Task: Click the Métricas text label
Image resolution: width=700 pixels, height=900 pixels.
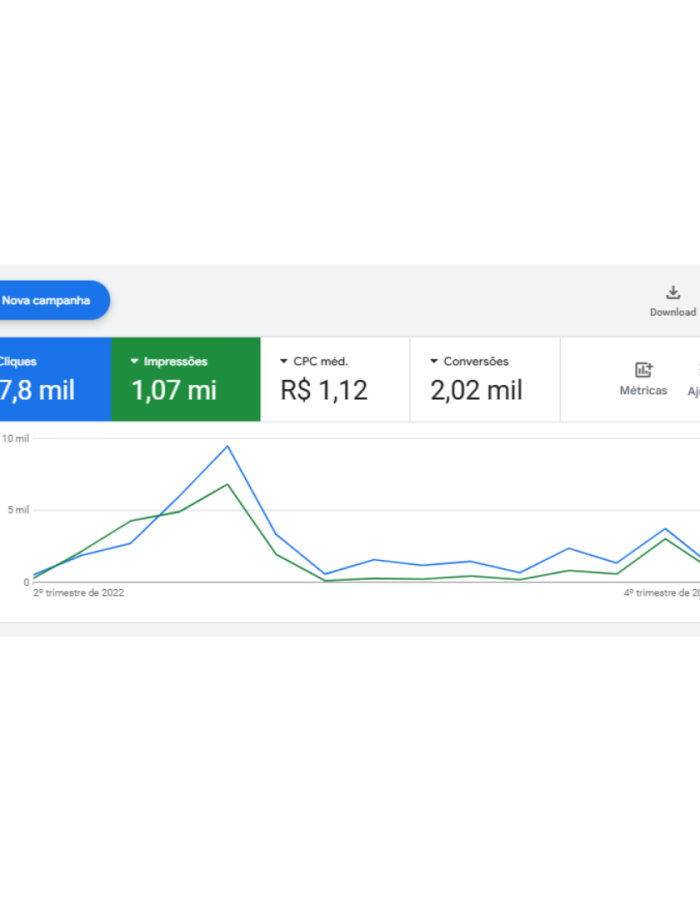Action: (643, 391)
